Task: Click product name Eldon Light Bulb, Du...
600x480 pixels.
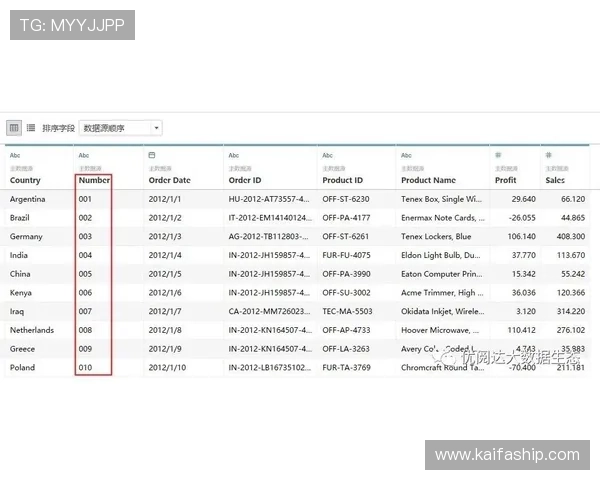Action: coord(441,255)
